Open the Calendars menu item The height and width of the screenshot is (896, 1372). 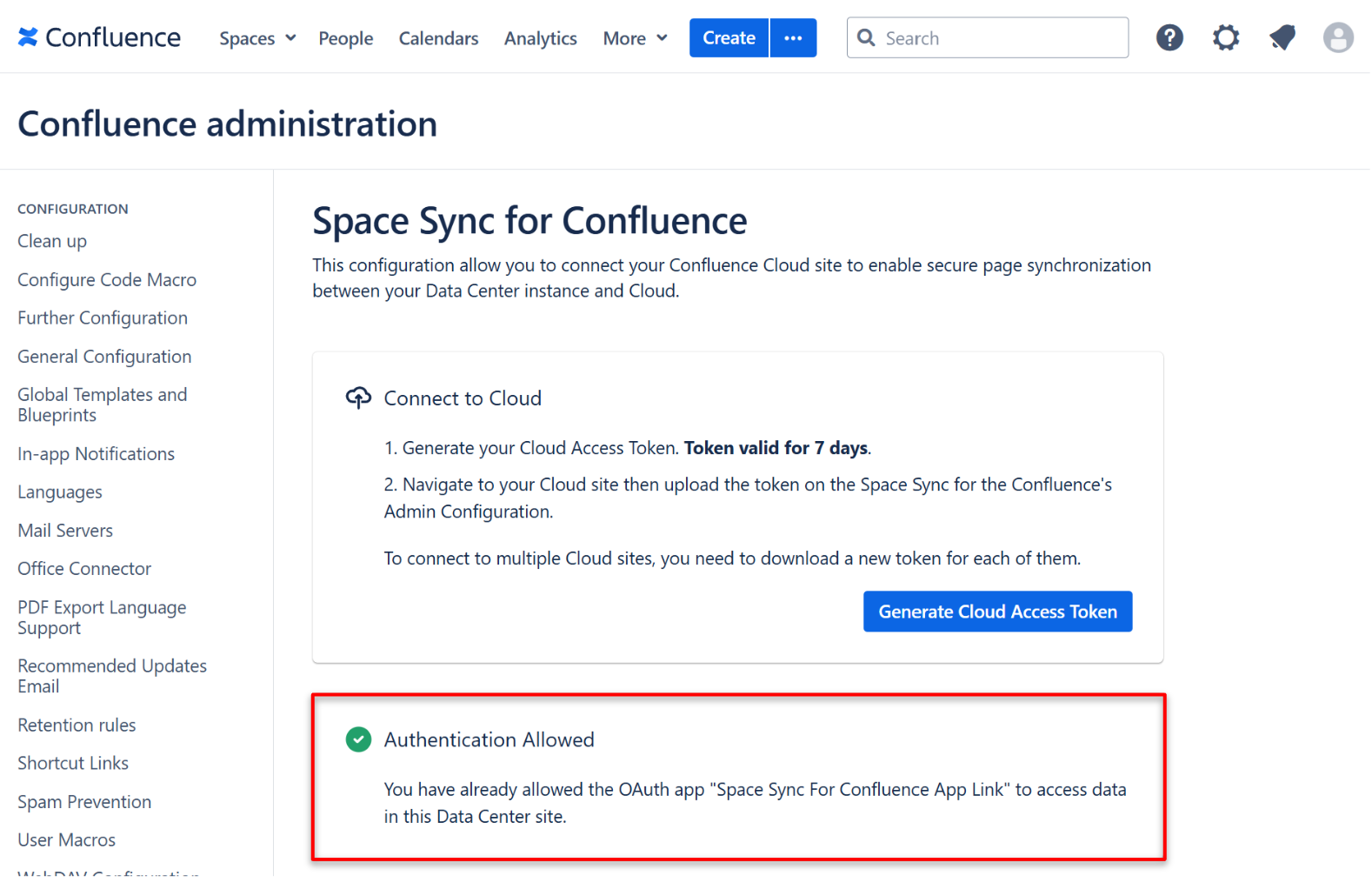click(438, 38)
